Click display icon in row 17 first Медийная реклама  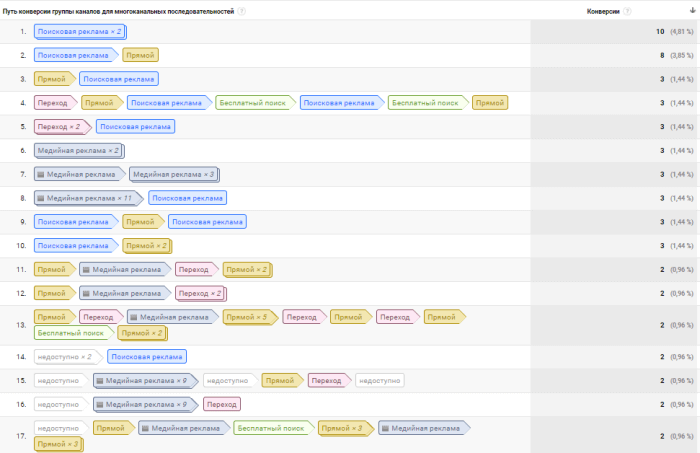[145, 428]
